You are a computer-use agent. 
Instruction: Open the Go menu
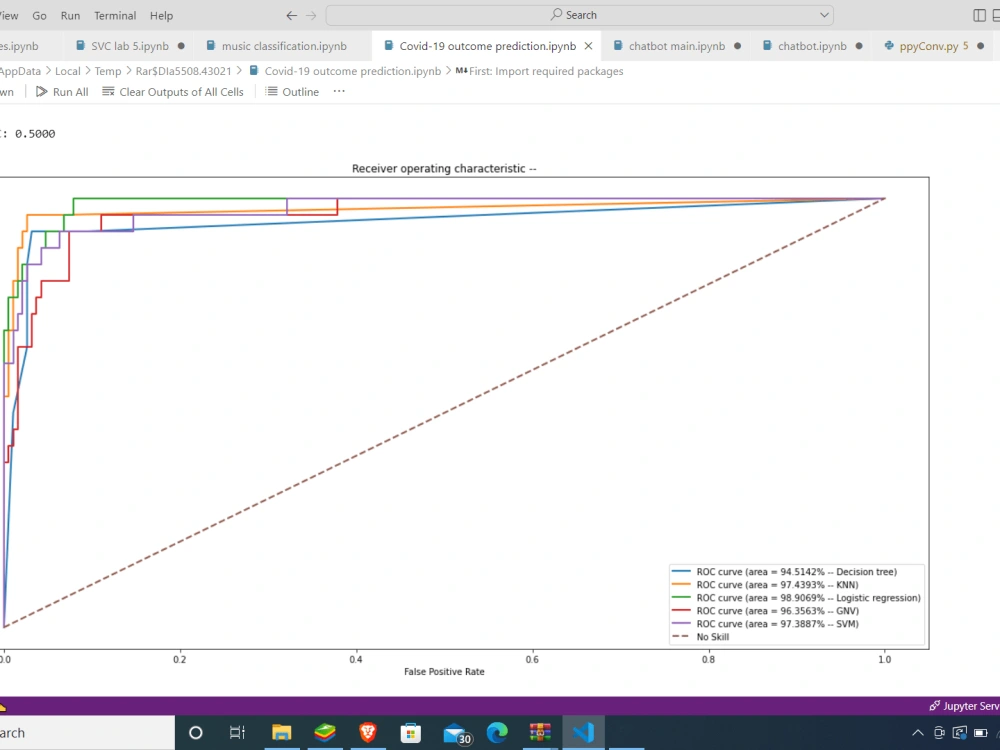(39, 15)
